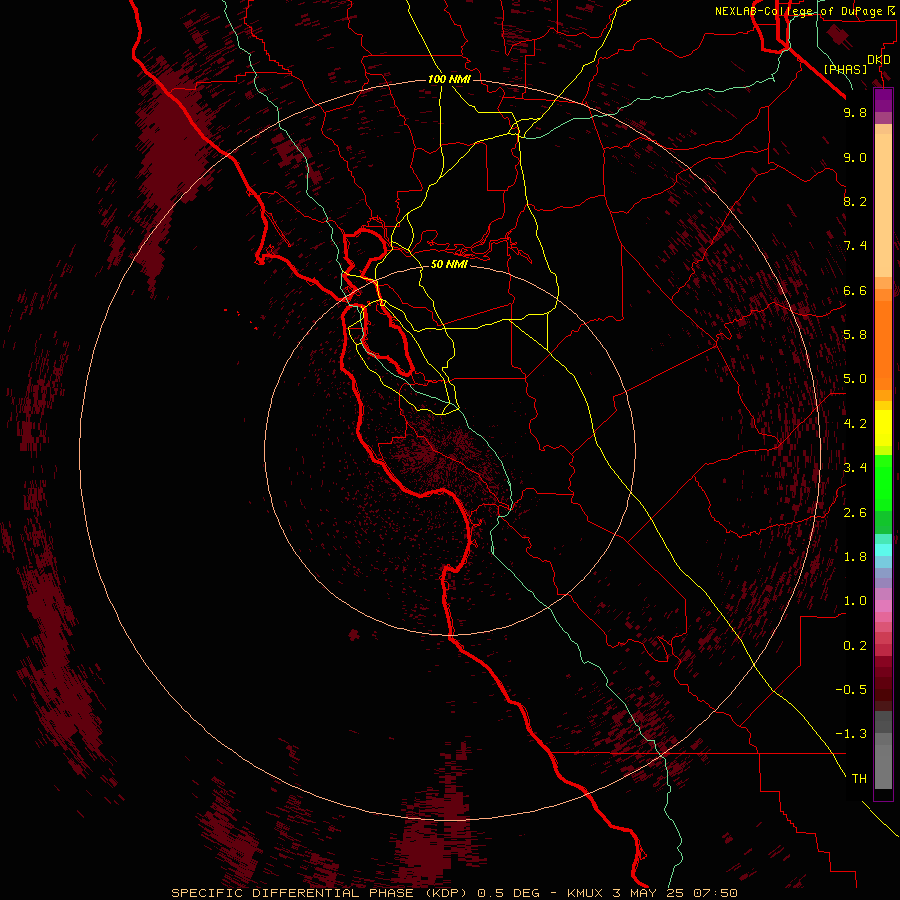Click the 7.4 value on the color scale
The image size is (900, 900).
(x=855, y=246)
